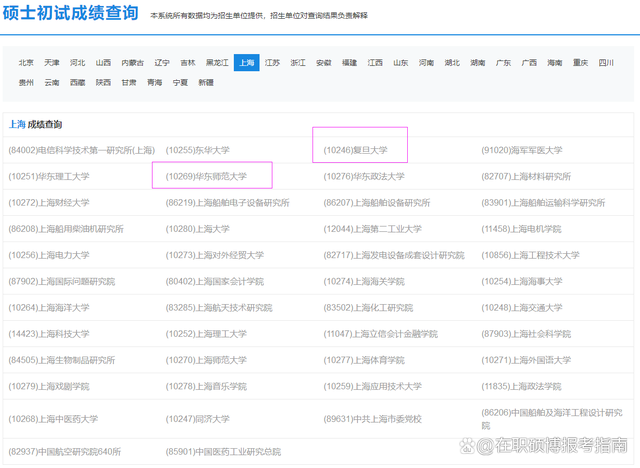This screenshot has height=468, width=640.
Task: Open (10252)上海理工大学 link
Action: point(206,334)
